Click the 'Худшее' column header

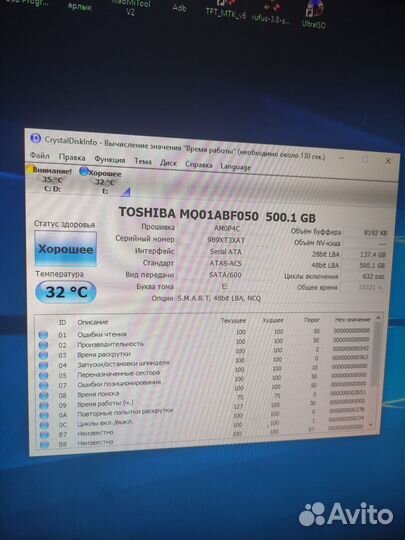coord(273,320)
